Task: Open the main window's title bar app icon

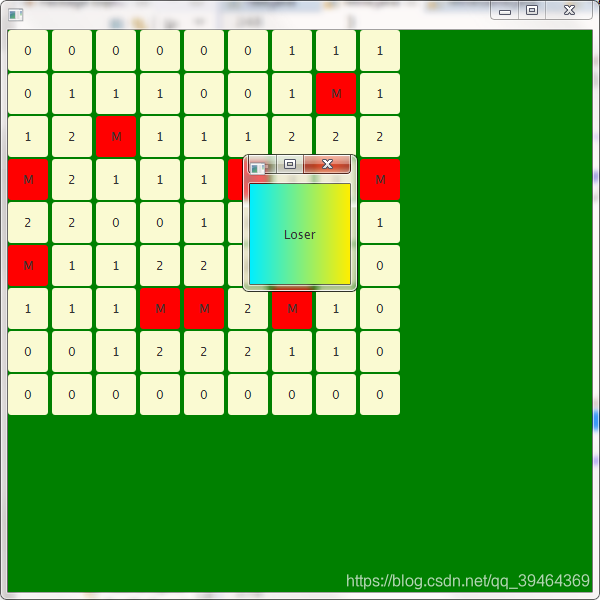Action: click(16, 15)
